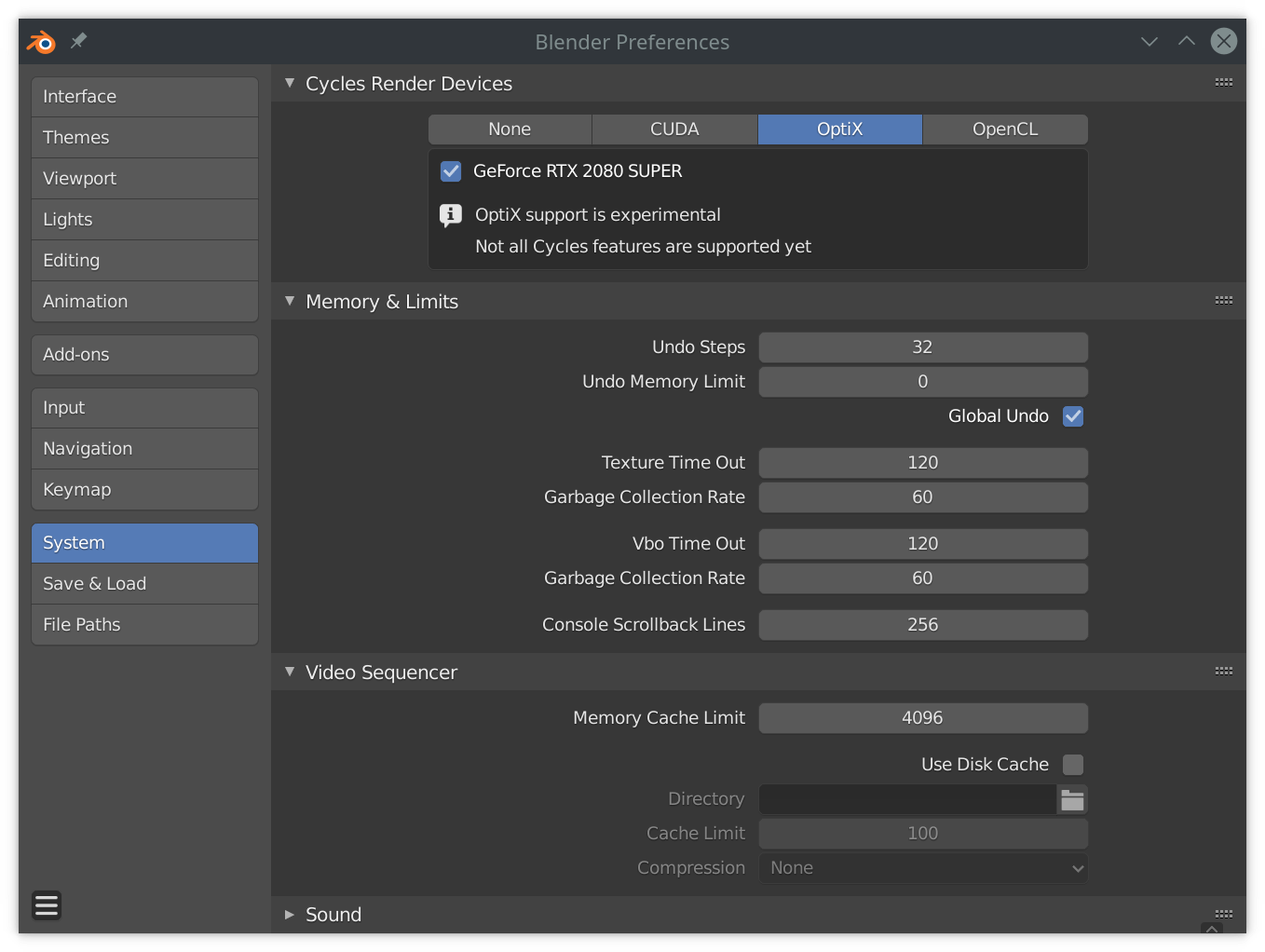Image resolution: width=1265 pixels, height=952 pixels.
Task: Click the disk cache Directory text field
Action: [908, 799]
